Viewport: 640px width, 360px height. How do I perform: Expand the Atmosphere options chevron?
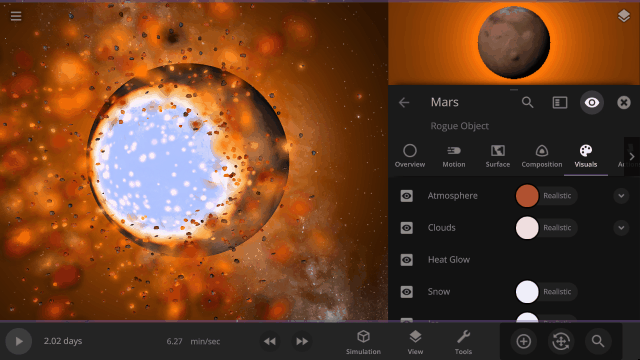[621, 196]
